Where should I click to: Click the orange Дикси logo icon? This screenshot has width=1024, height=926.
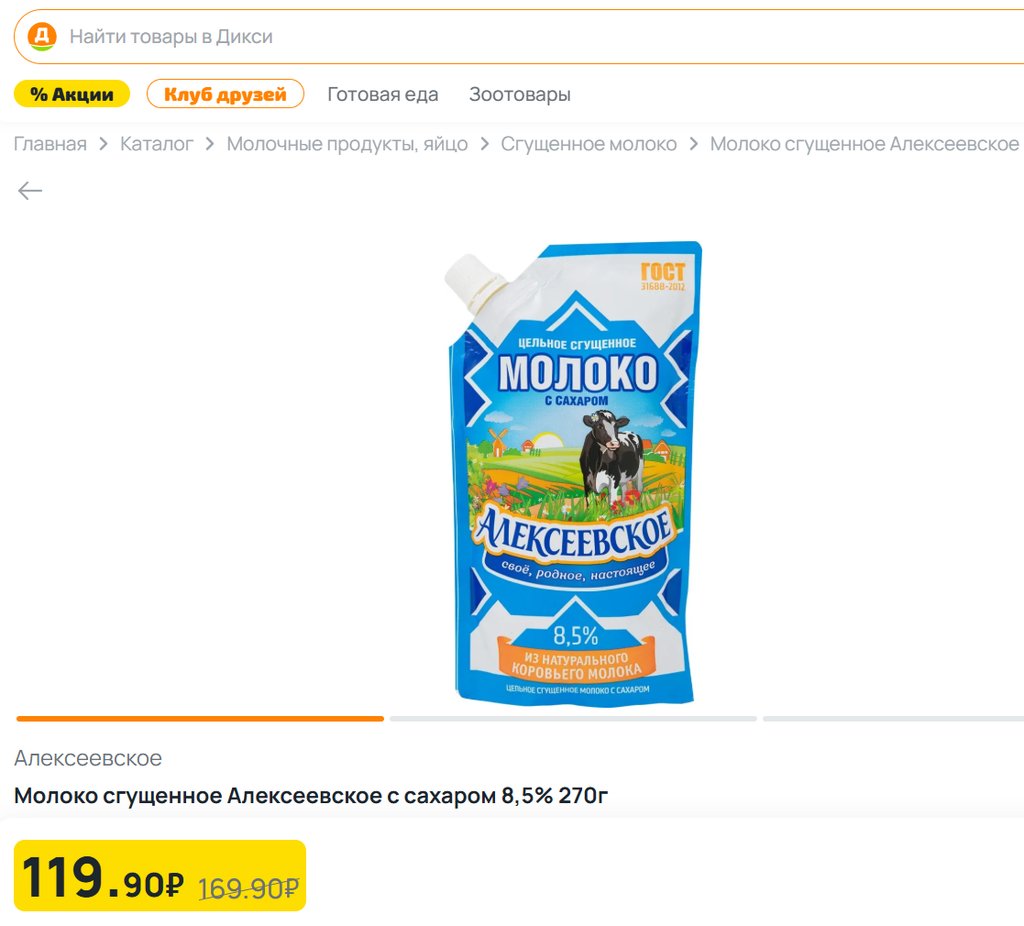[x=42, y=37]
